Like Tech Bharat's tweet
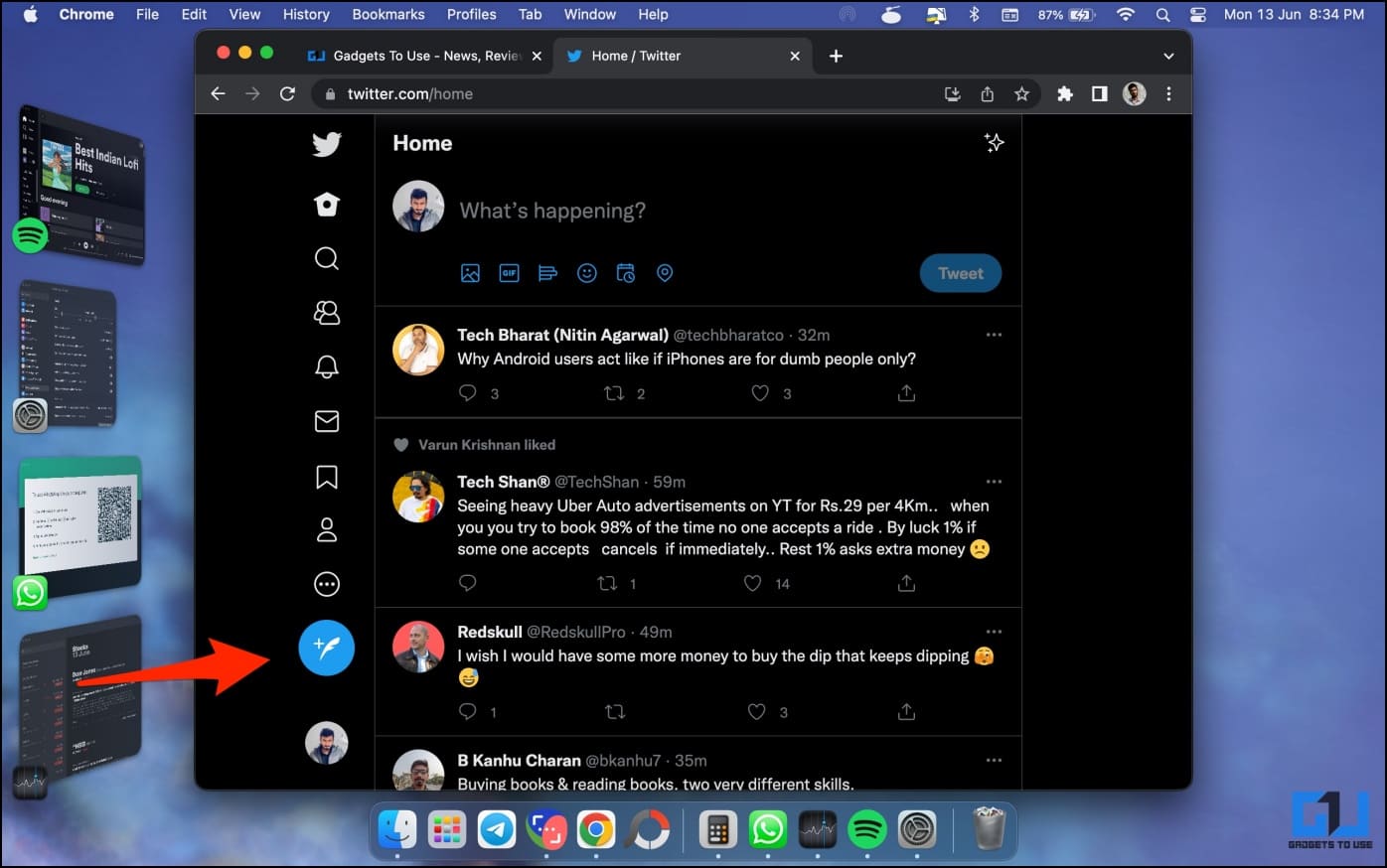This screenshot has width=1387, height=868. coord(760,393)
